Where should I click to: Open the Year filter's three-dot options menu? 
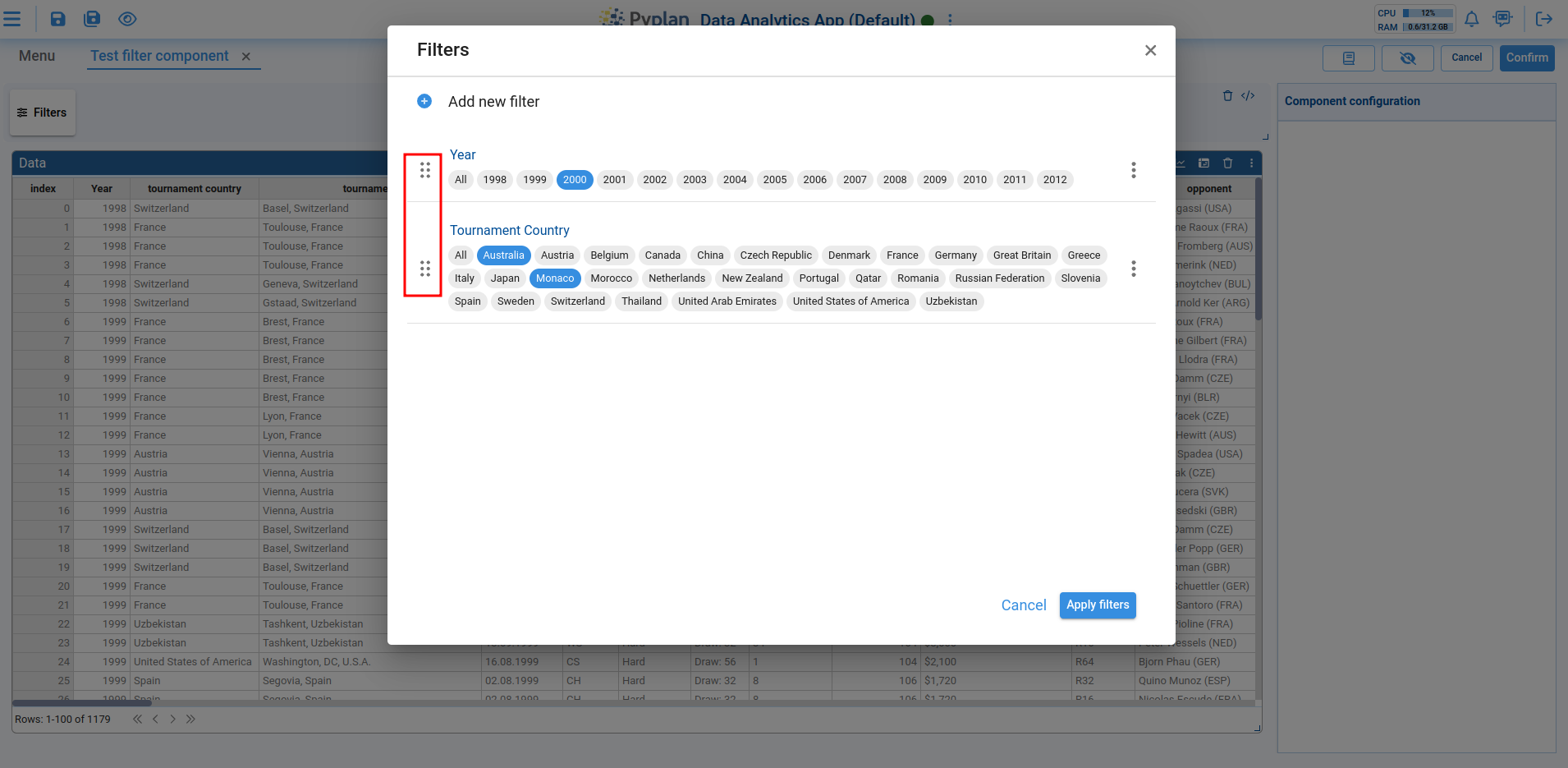click(x=1133, y=170)
